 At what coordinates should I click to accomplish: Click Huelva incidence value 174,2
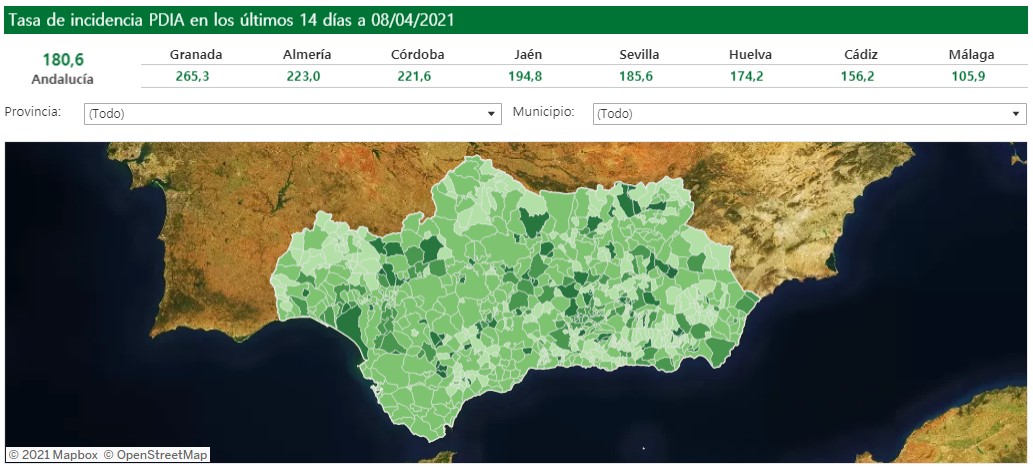746,76
